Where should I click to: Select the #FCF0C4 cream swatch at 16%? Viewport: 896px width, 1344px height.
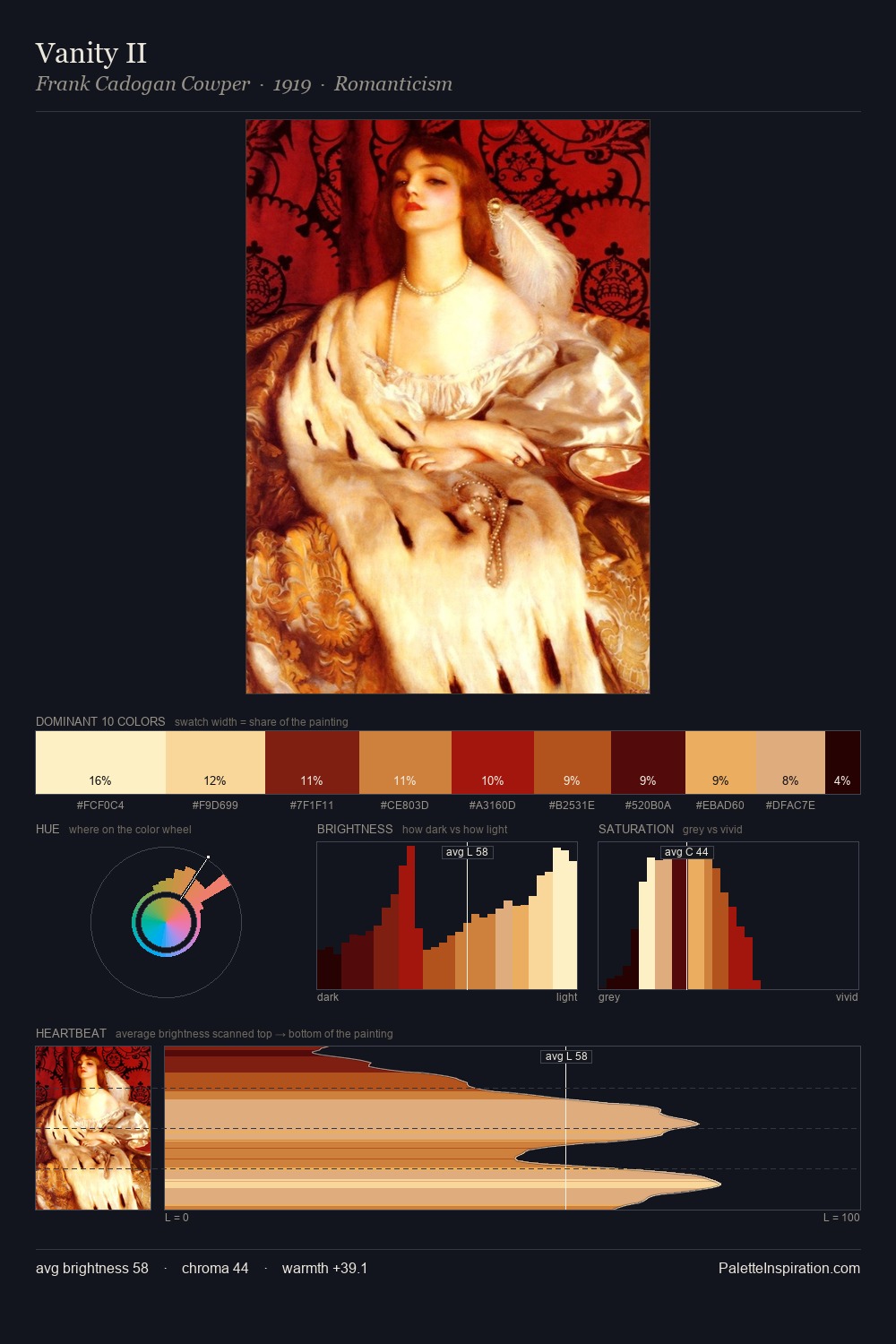click(x=100, y=762)
